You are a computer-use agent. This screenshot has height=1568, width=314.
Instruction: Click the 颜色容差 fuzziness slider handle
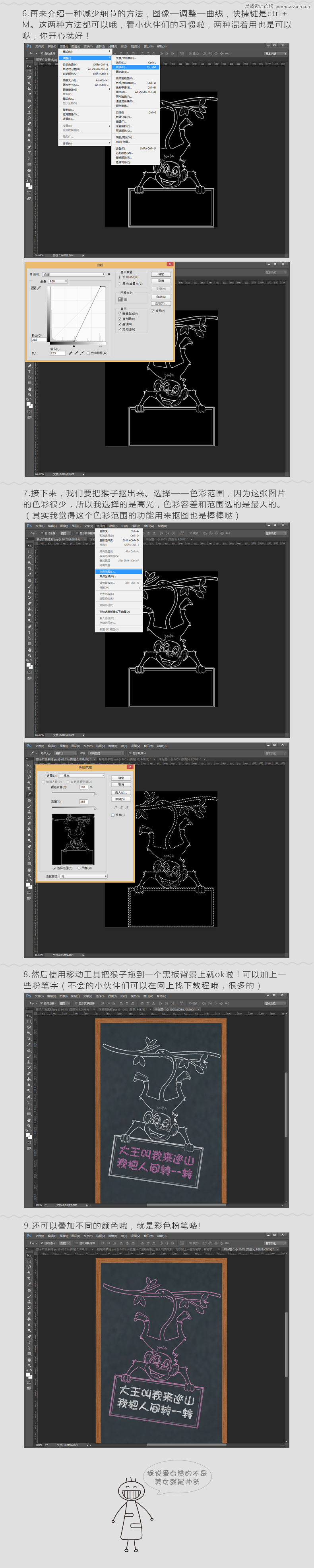[x=95, y=794]
